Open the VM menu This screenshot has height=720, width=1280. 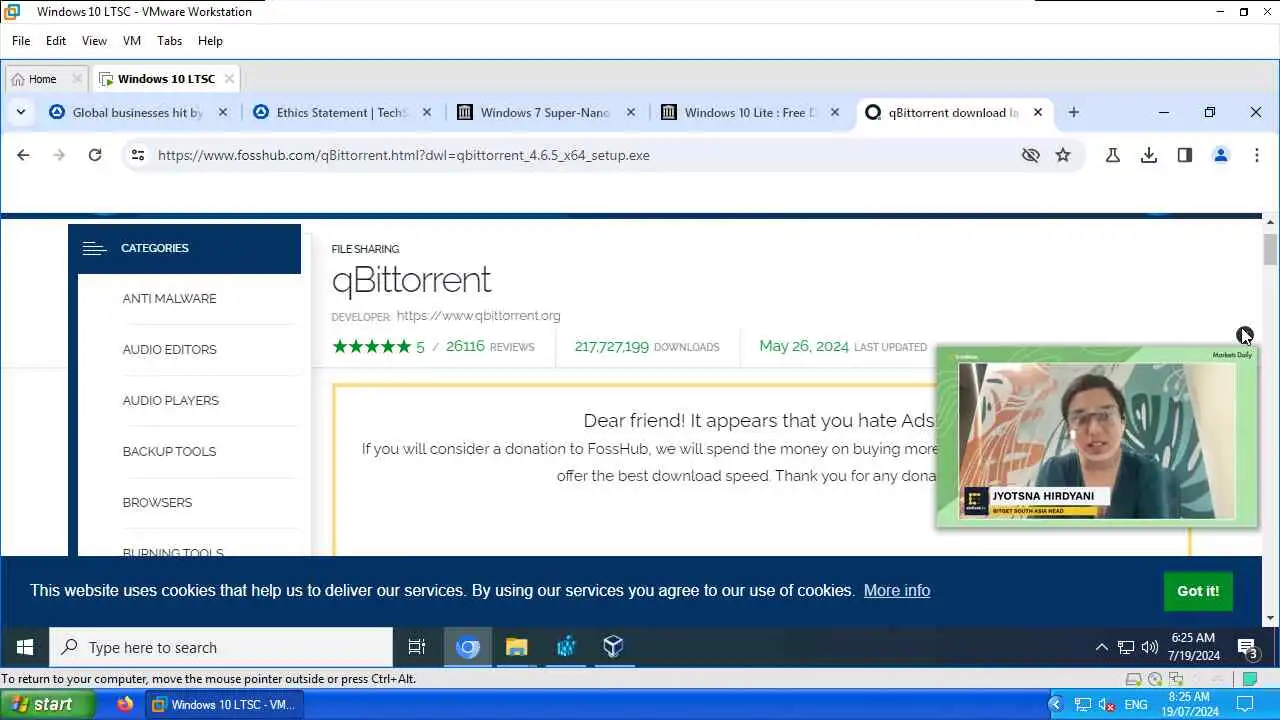(132, 41)
